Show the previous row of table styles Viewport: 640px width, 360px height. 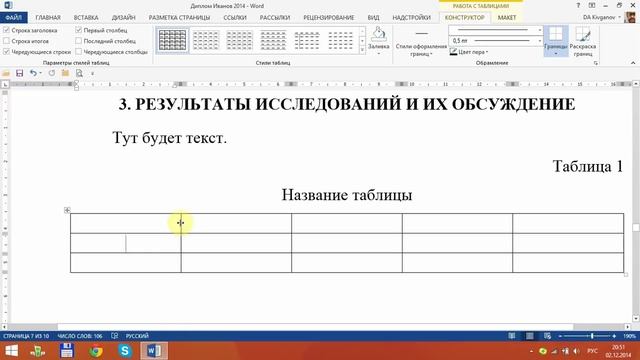362,31
